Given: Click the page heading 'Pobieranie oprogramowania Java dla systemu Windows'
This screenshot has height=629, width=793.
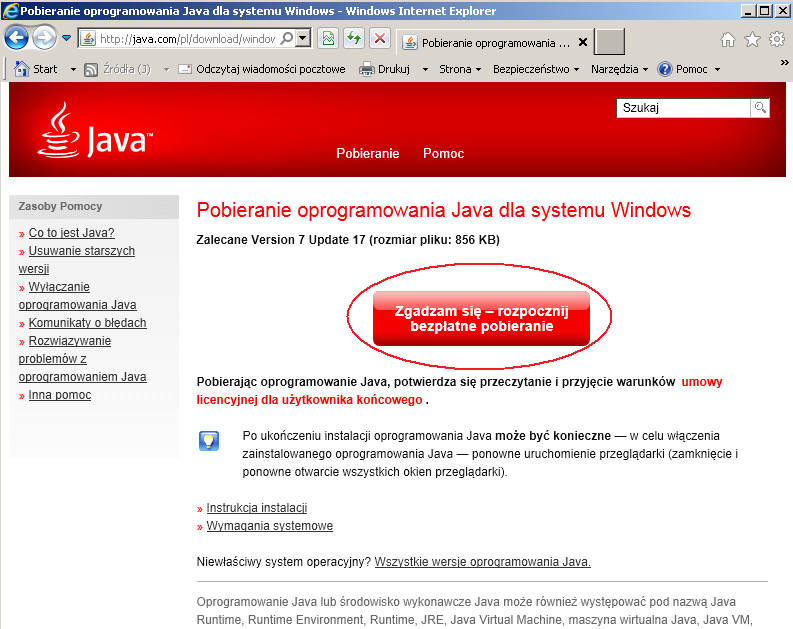Looking at the screenshot, I should [444, 210].
